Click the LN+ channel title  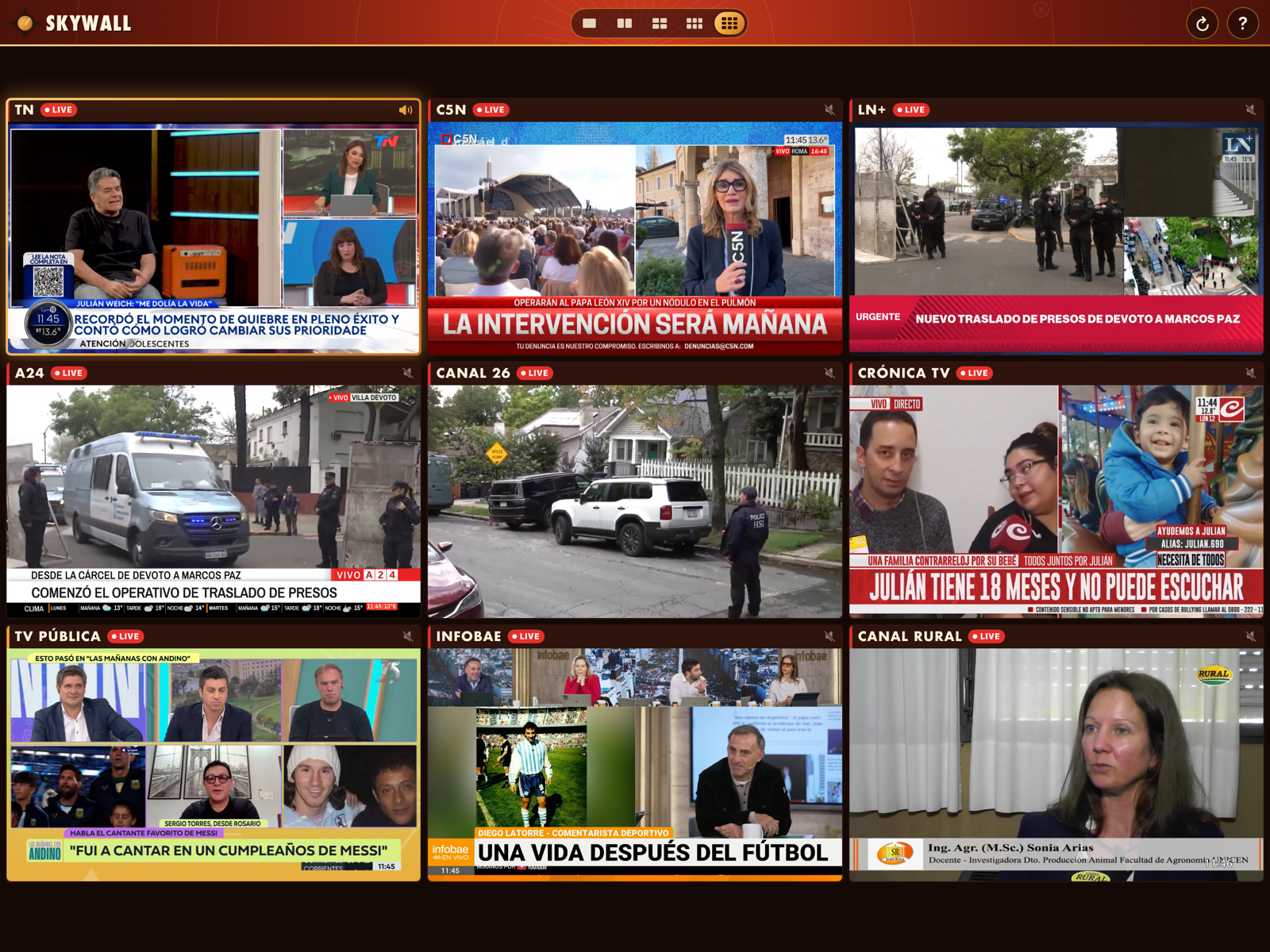[x=872, y=110]
